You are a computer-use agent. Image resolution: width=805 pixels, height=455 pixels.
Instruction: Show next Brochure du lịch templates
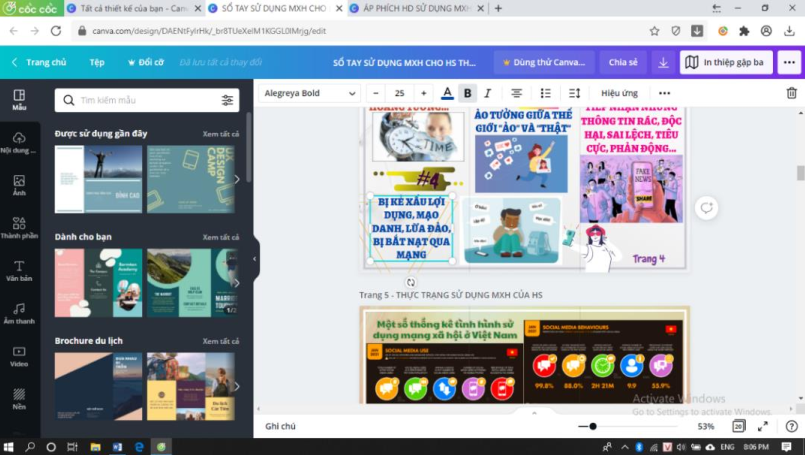tap(237, 386)
